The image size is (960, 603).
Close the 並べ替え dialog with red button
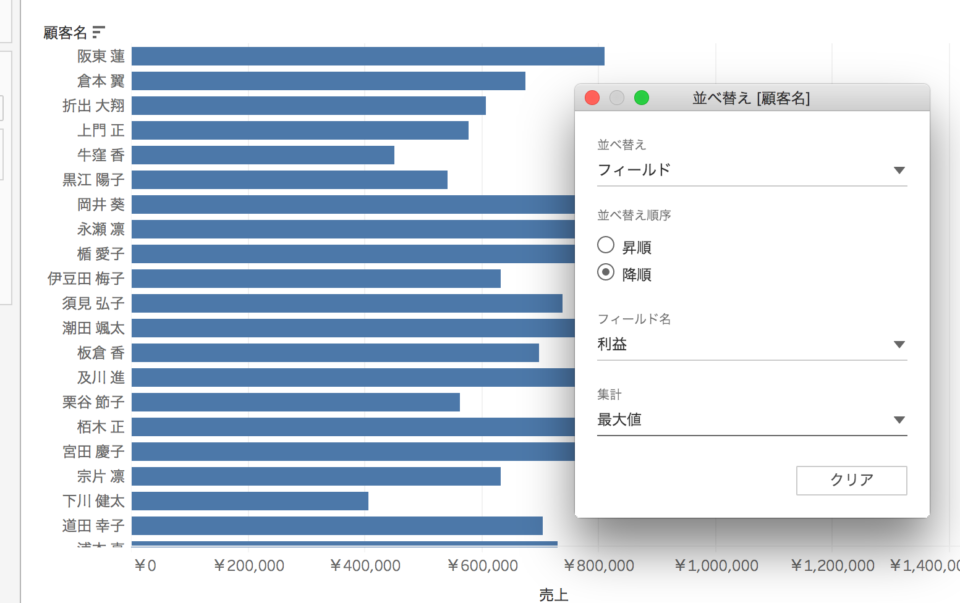(592, 98)
